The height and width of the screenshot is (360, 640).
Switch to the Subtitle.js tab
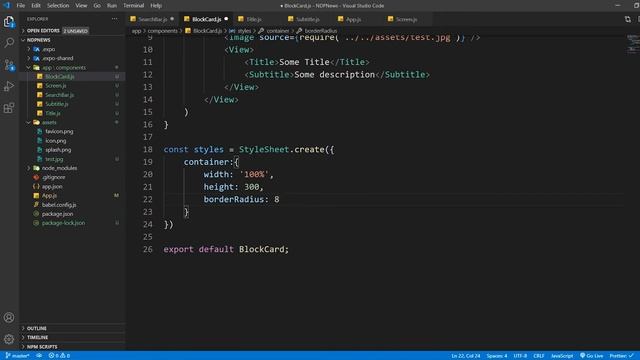click(307, 19)
